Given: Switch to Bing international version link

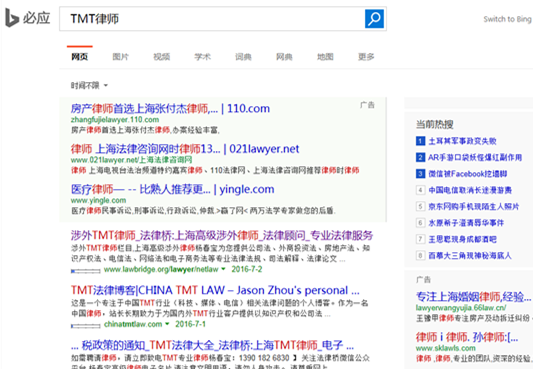Looking at the screenshot, I should [507, 19].
